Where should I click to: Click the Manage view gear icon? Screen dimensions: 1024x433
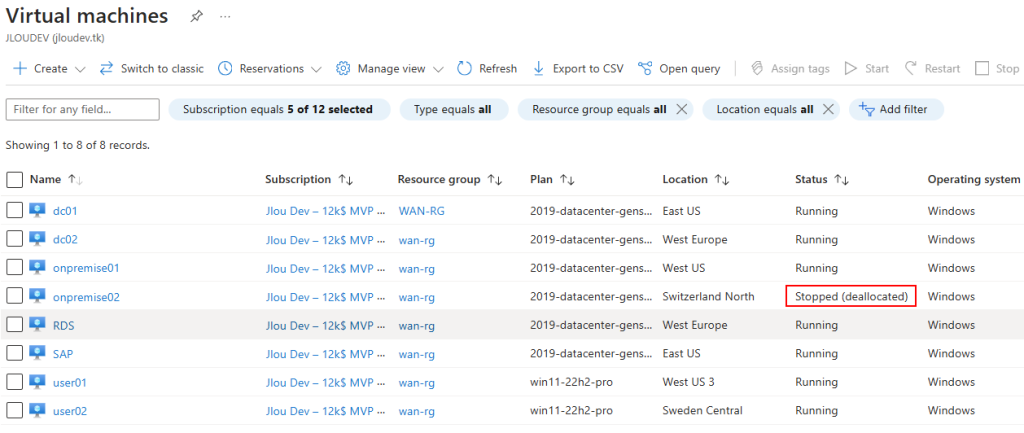[344, 69]
